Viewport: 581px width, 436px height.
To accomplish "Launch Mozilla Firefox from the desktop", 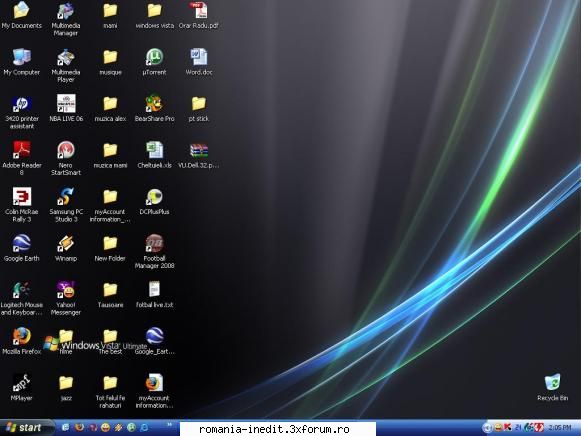I will 21,341.
